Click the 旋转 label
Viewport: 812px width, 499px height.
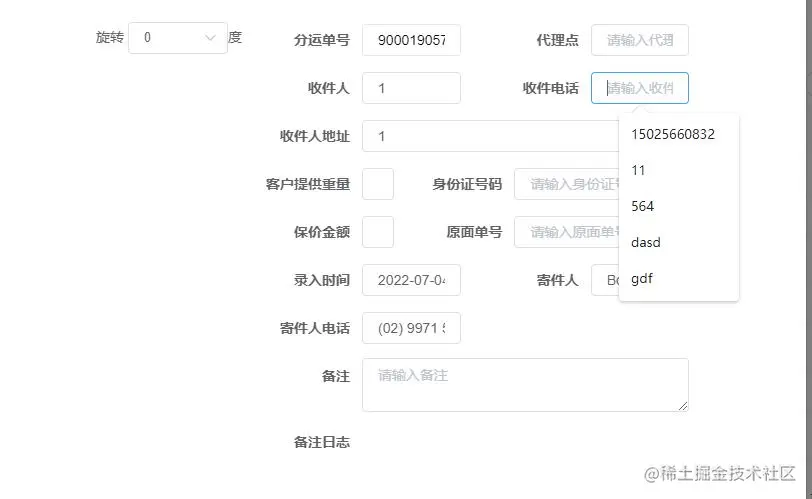tap(110, 37)
